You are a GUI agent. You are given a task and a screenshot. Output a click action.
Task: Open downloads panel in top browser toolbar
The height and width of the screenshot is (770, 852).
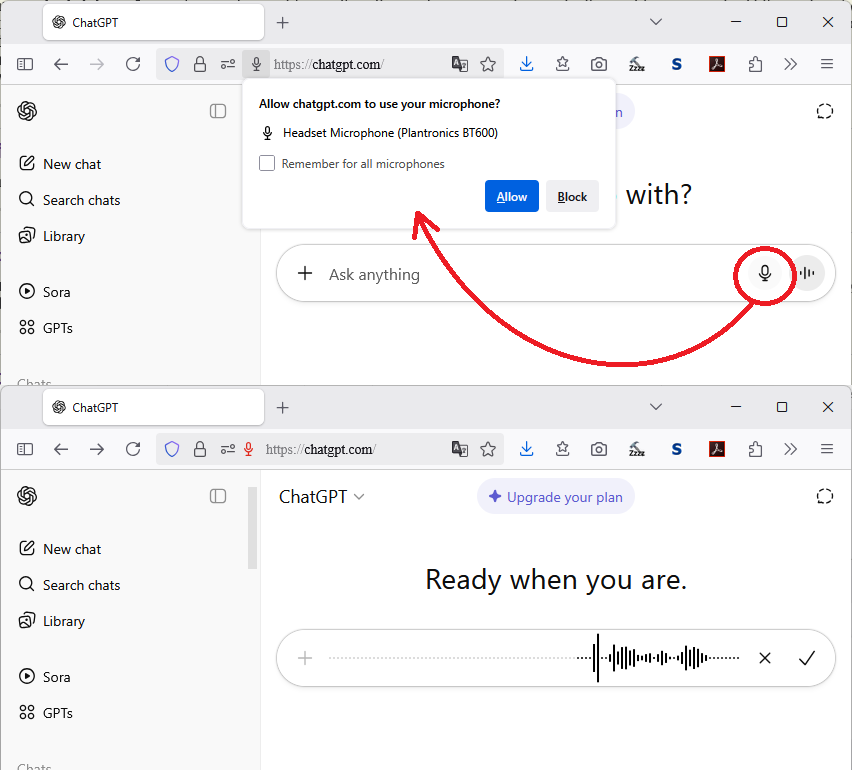(x=526, y=64)
